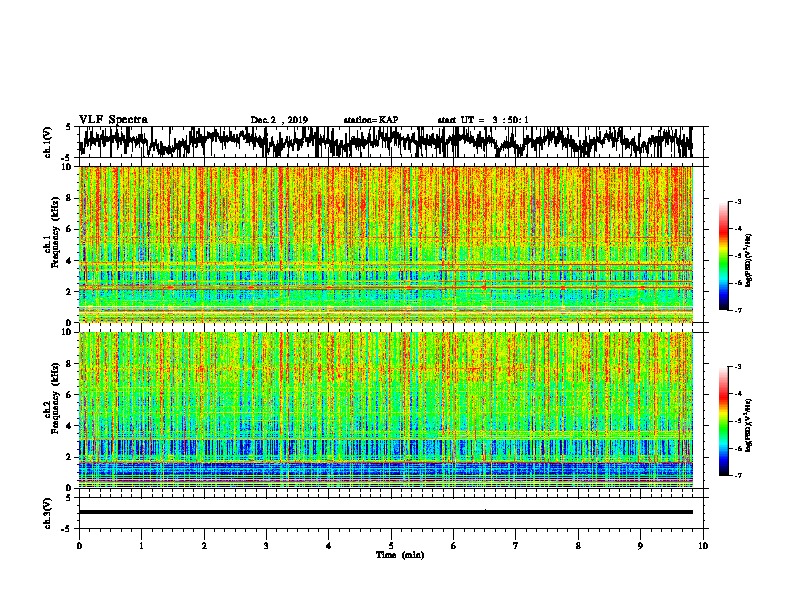Viewport: 792px width, 612px height.
Task: Click time axis tick label '9'
Action: pyautogui.click(x=640, y=546)
